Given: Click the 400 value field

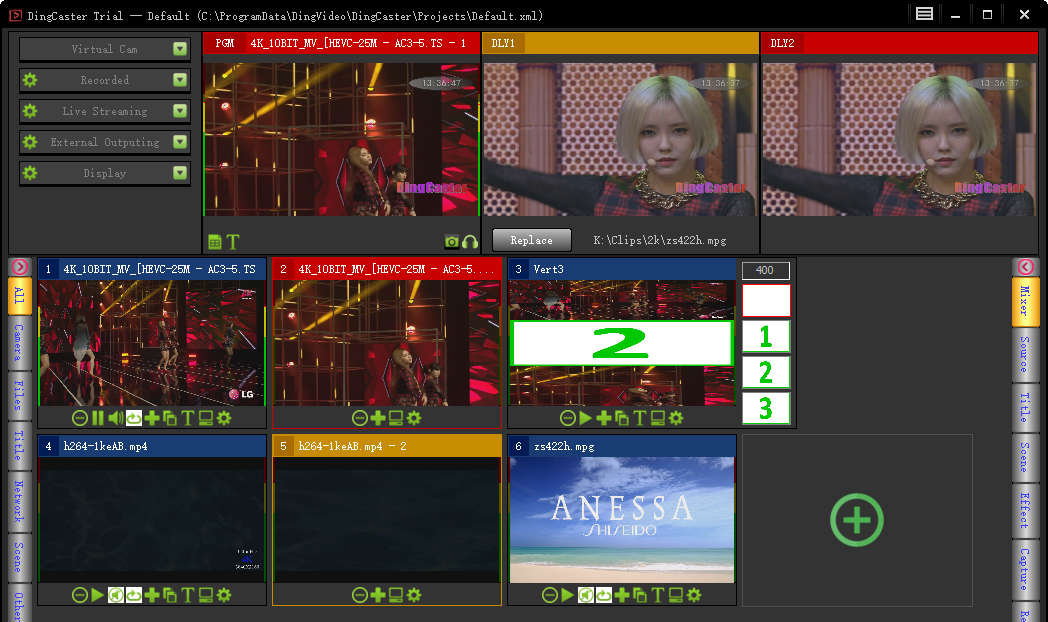Looking at the screenshot, I should pos(766,270).
